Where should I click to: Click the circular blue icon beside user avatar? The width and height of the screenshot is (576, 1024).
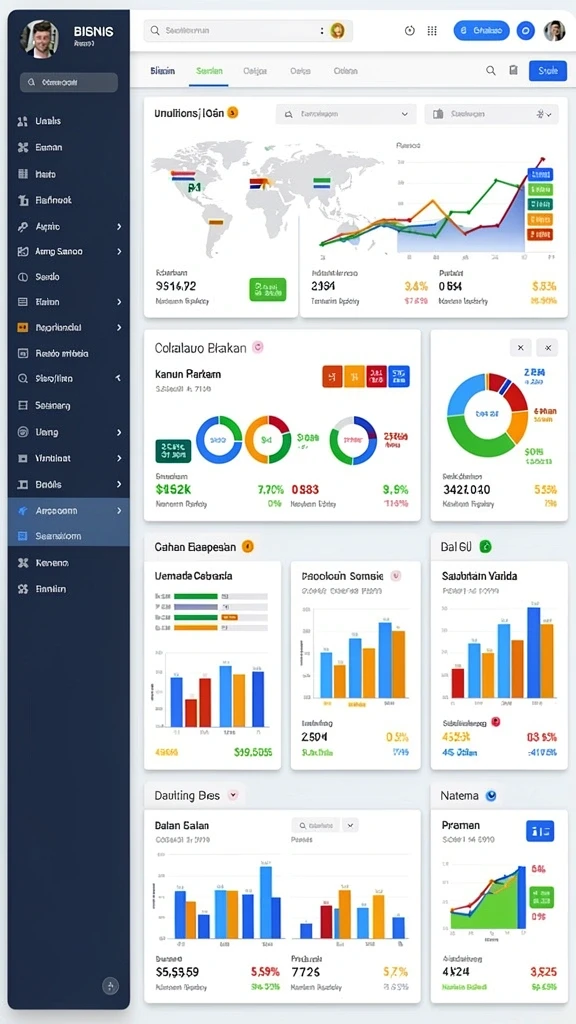point(526,30)
